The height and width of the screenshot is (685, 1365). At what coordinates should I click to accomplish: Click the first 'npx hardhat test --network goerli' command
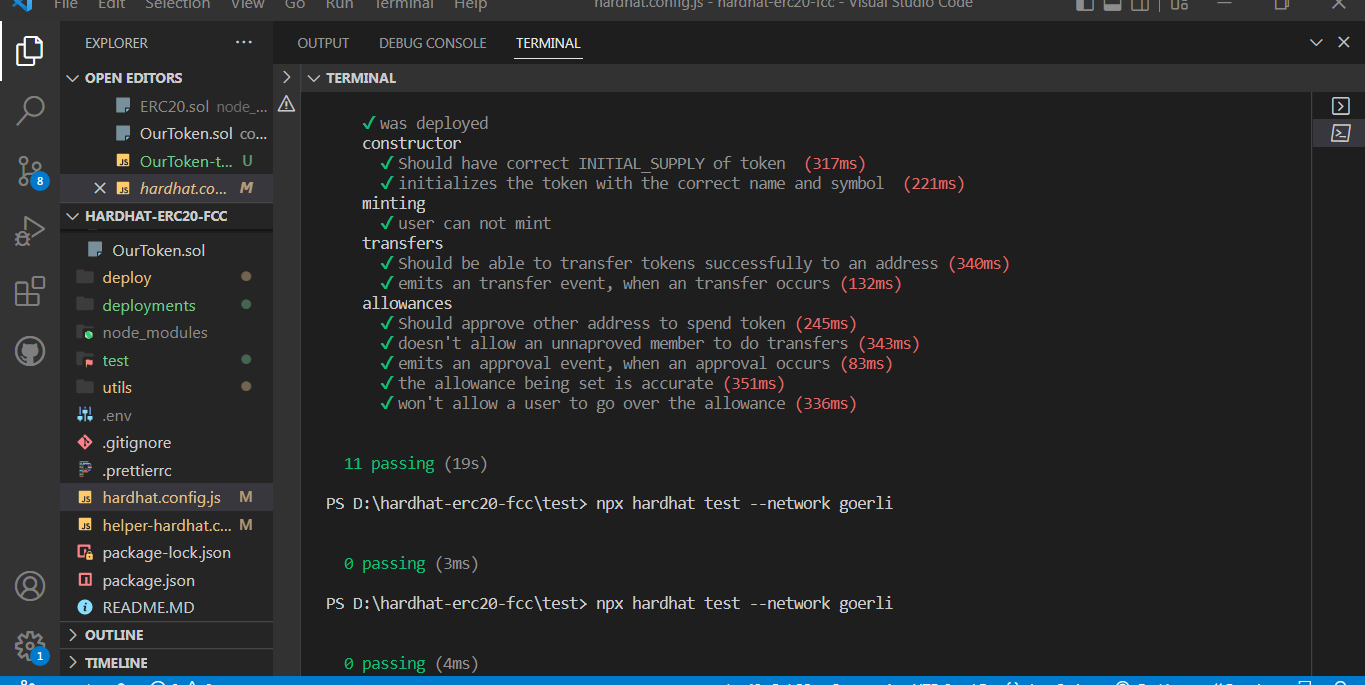[744, 504]
